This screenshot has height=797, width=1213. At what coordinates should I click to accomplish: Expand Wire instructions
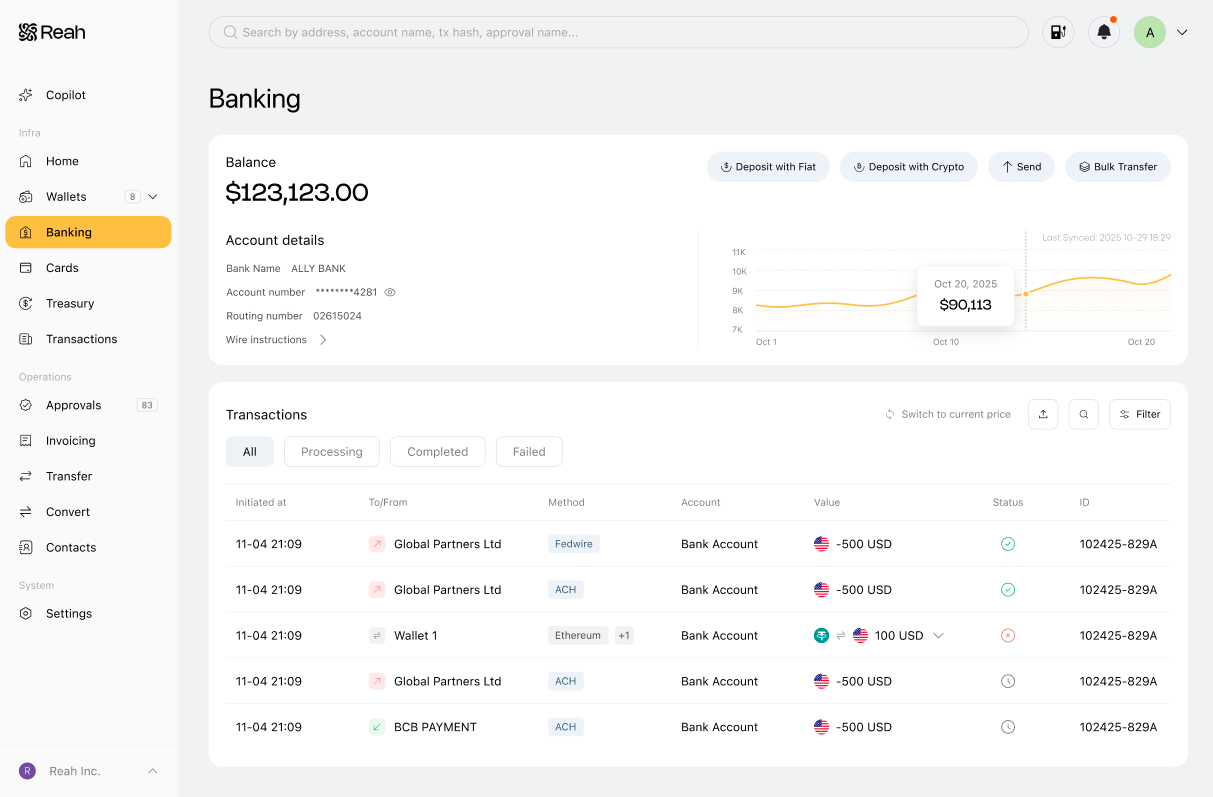pyautogui.click(x=277, y=340)
